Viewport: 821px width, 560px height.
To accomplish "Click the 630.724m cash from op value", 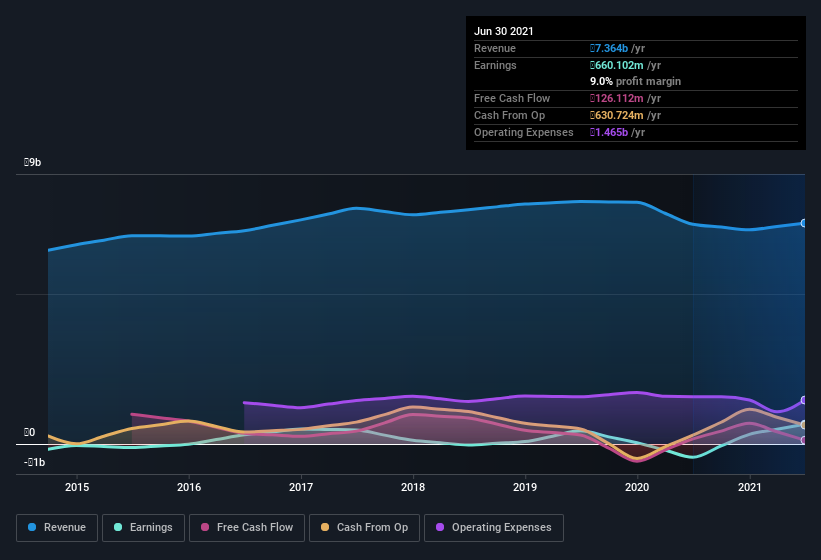I will point(617,115).
